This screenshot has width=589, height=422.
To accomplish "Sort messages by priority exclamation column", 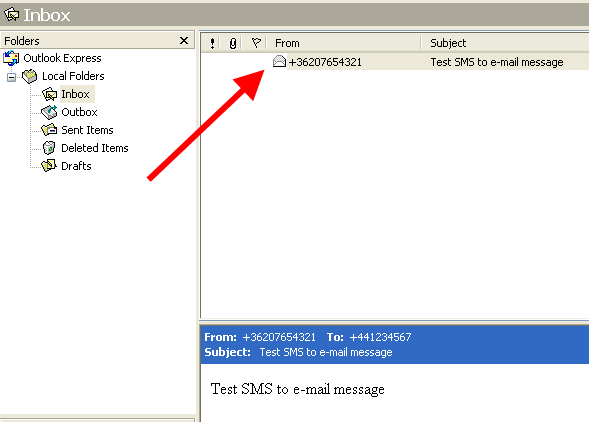I will 212,43.
